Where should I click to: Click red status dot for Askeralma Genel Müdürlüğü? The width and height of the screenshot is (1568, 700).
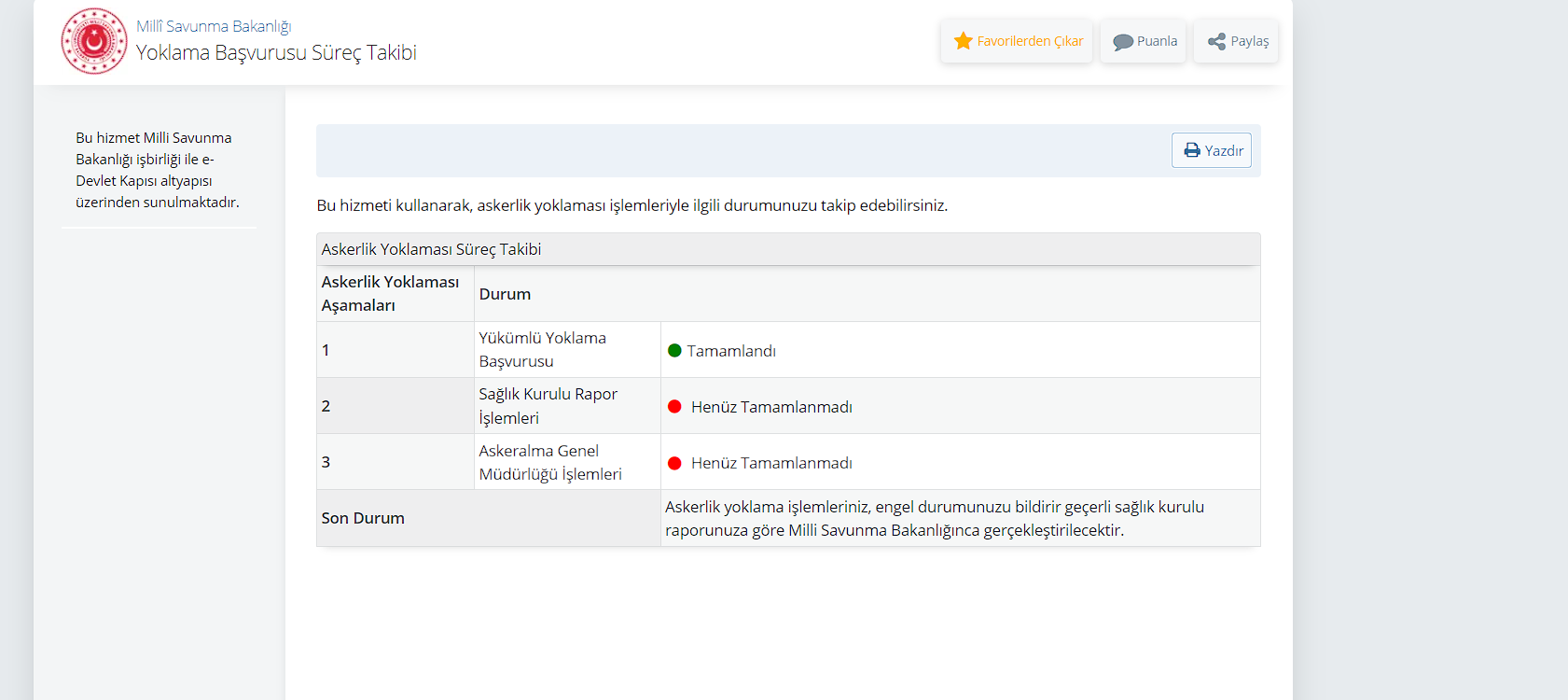click(x=674, y=463)
